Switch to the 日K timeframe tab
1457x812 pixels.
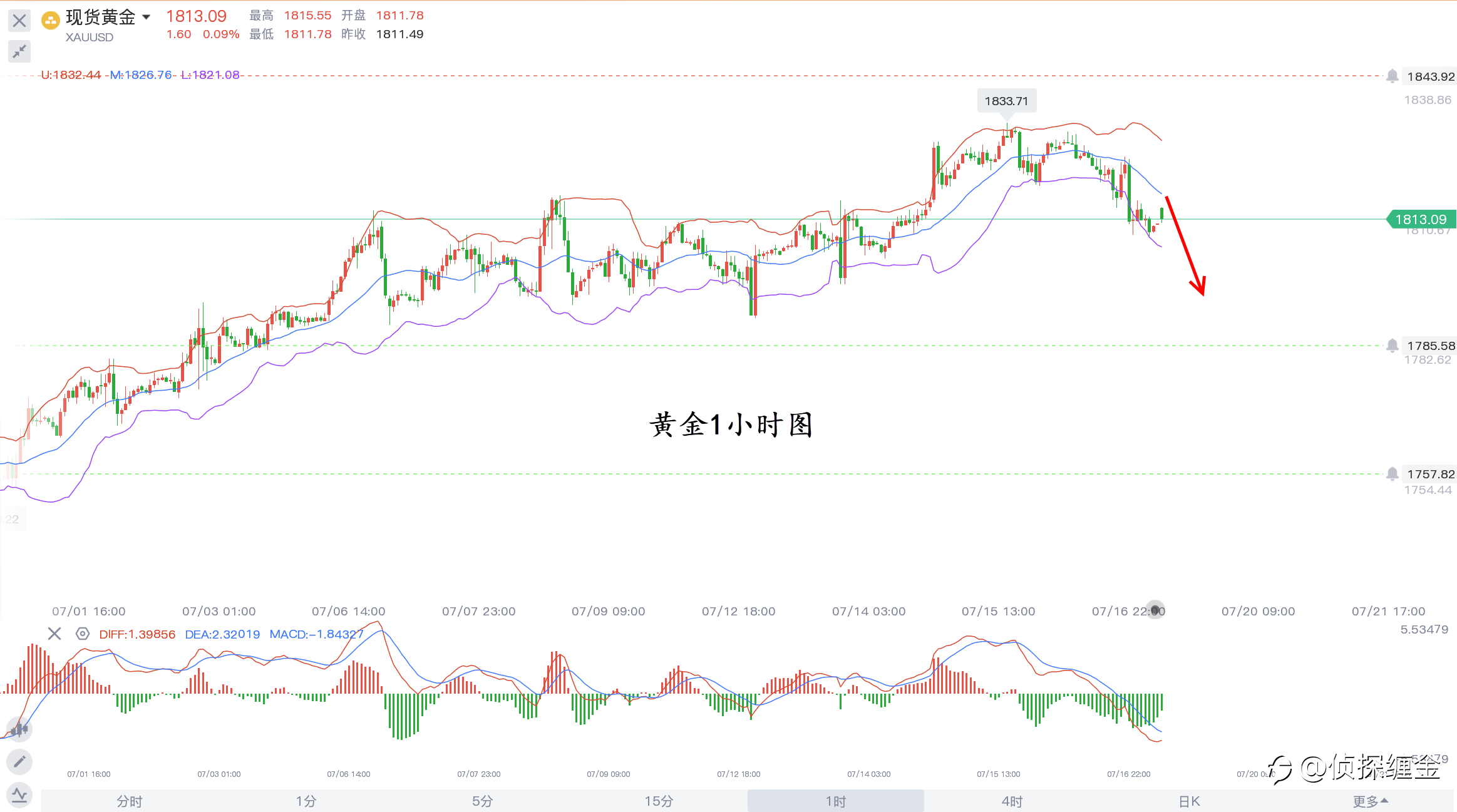[1188, 801]
